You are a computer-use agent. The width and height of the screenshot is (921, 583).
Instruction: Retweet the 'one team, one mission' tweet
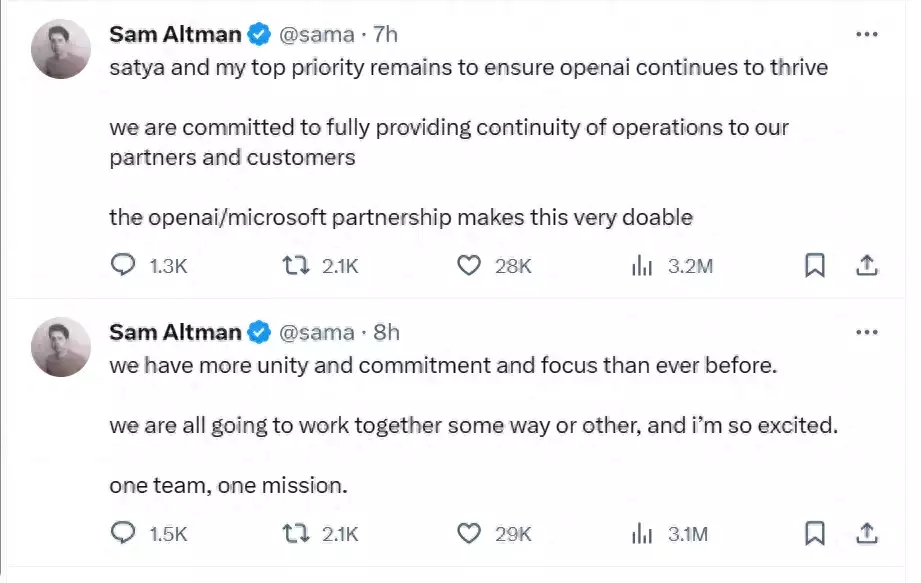[x=292, y=534]
